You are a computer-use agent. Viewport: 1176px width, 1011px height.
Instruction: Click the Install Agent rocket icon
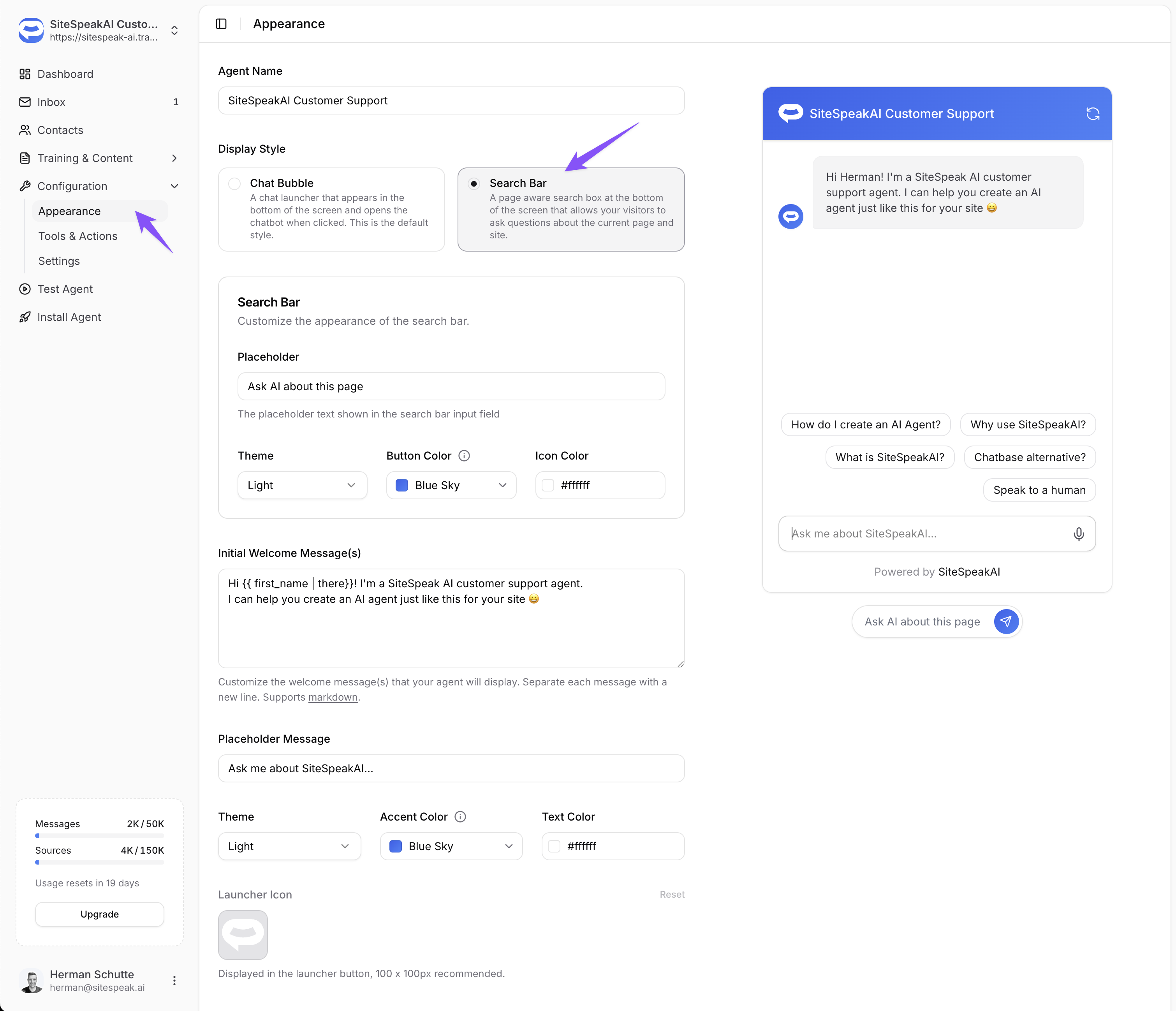tap(25, 317)
